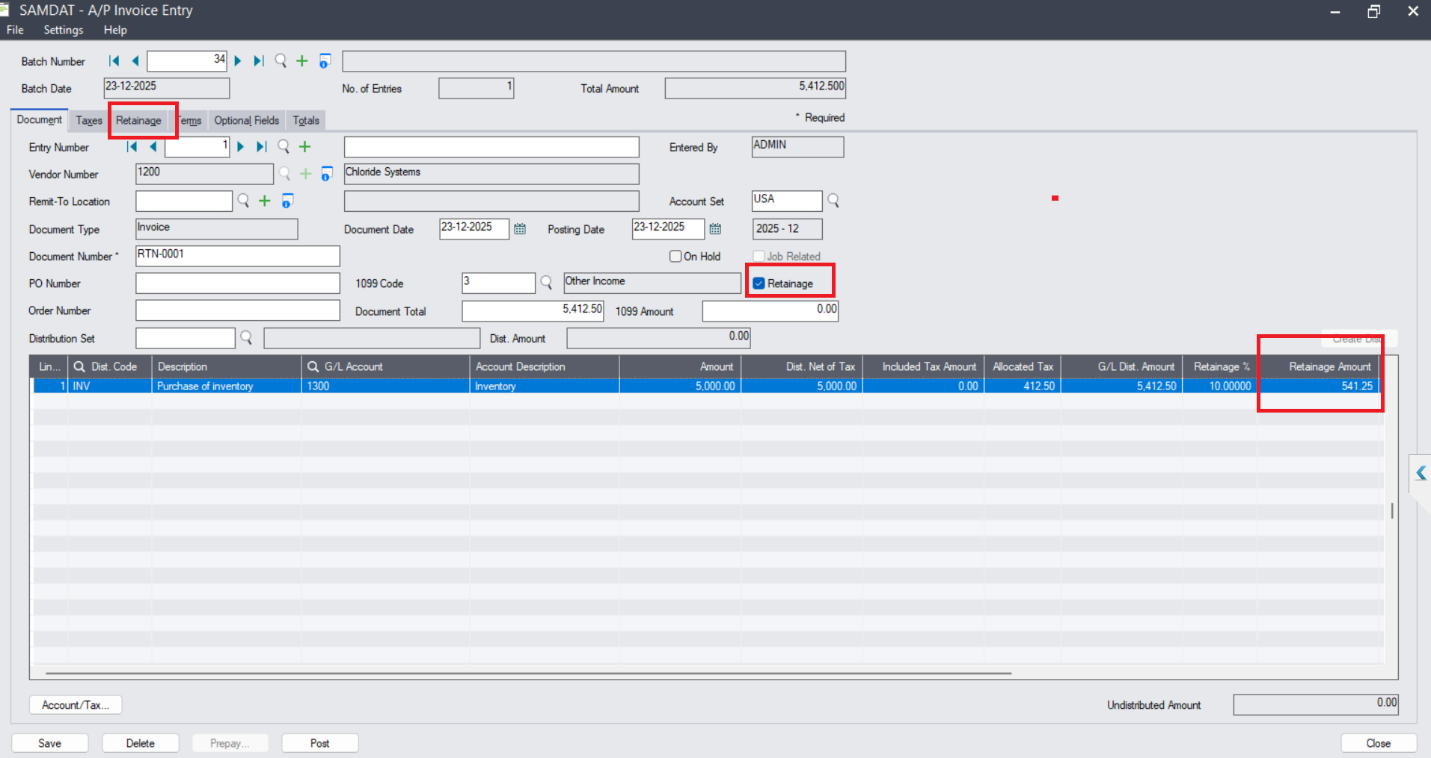The height and width of the screenshot is (758, 1431).
Task: Open Batch Number finder magnifier
Action: (281, 61)
